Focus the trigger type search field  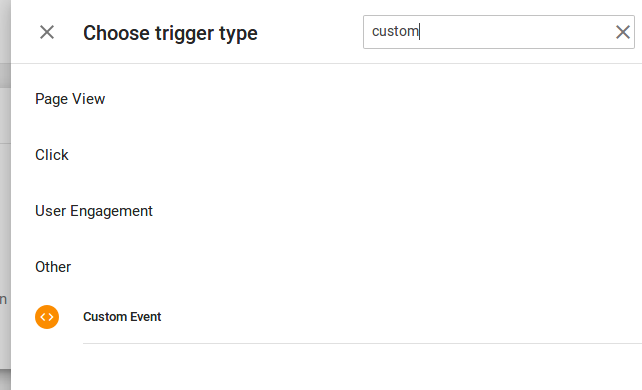pos(499,32)
